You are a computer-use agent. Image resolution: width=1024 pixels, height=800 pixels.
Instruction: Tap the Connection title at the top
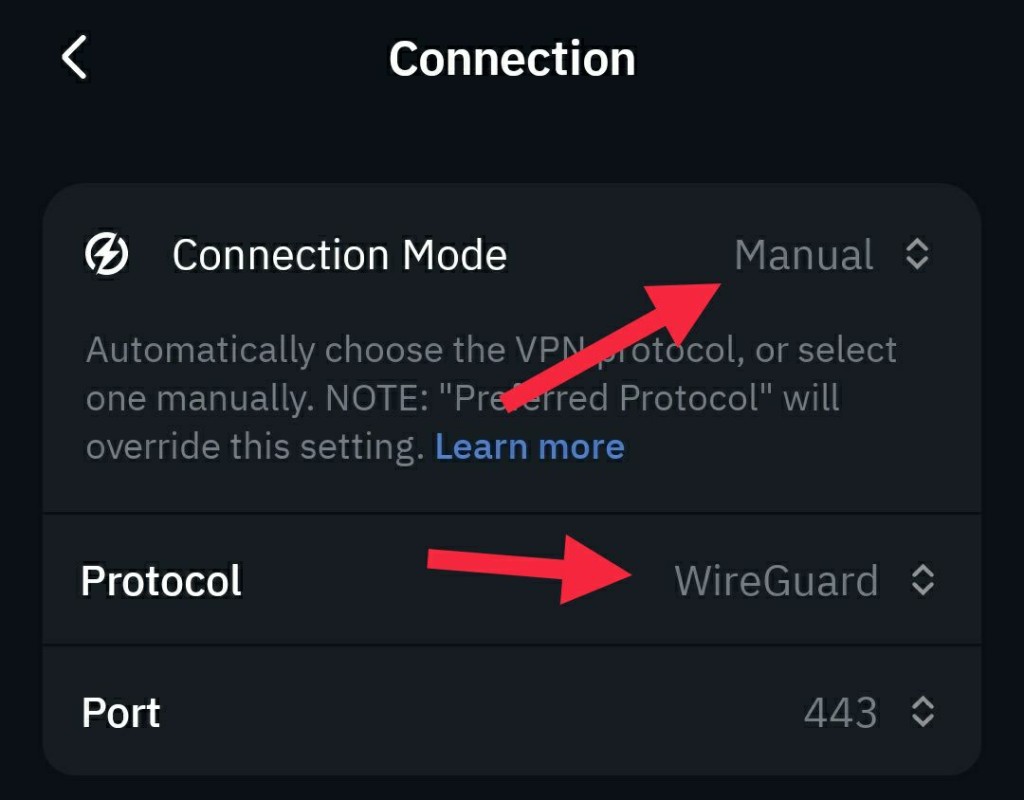pos(512,58)
